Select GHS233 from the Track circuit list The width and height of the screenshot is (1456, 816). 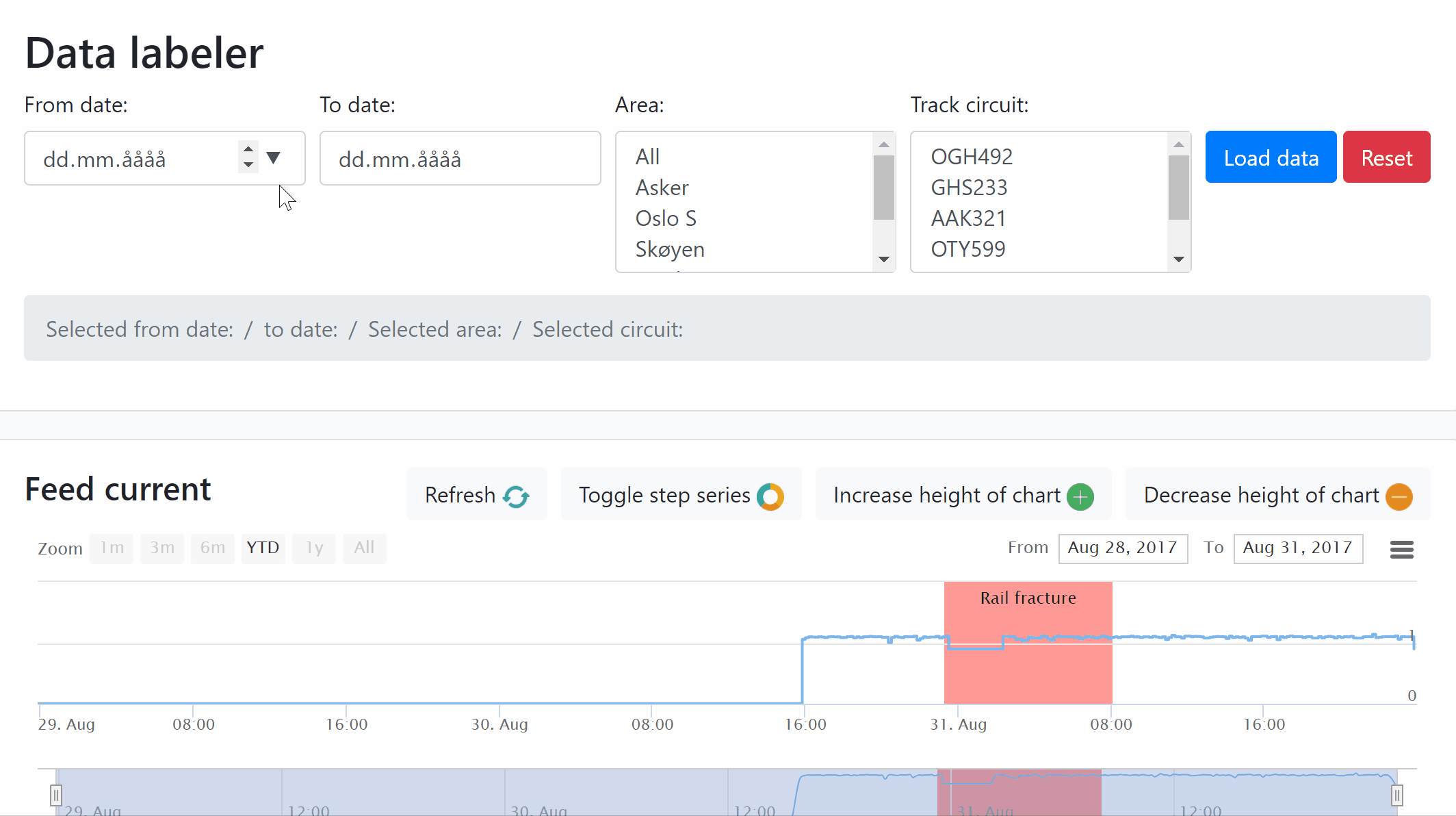[x=968, y=187]
